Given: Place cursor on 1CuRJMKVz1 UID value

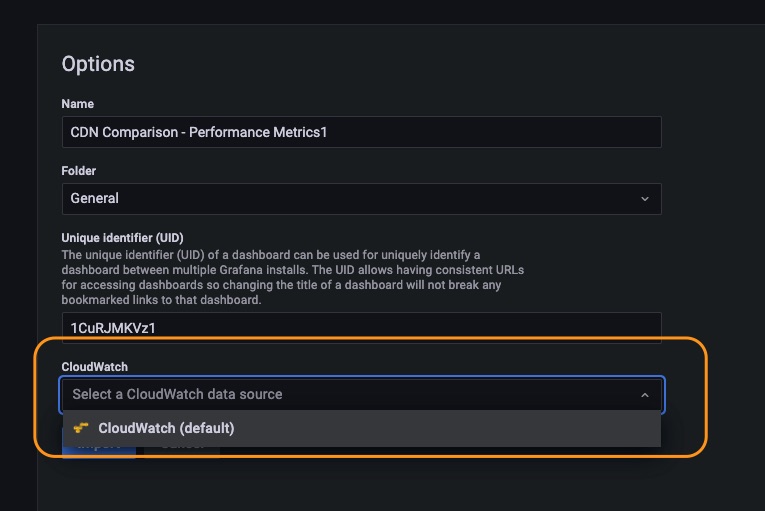Looking at the screenshot, I should point(113,328).
